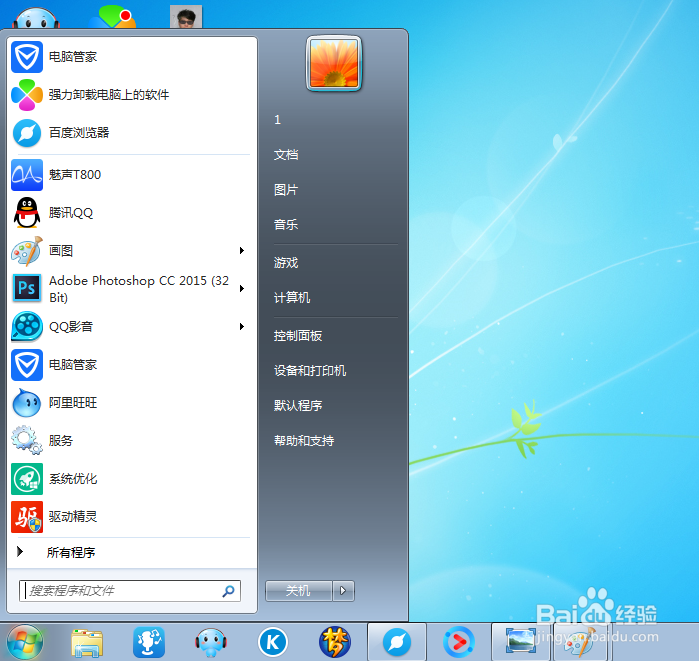699x661 pixels.
Task: Launch 画图 paint palette icon
Action: [x=27, y=251]
